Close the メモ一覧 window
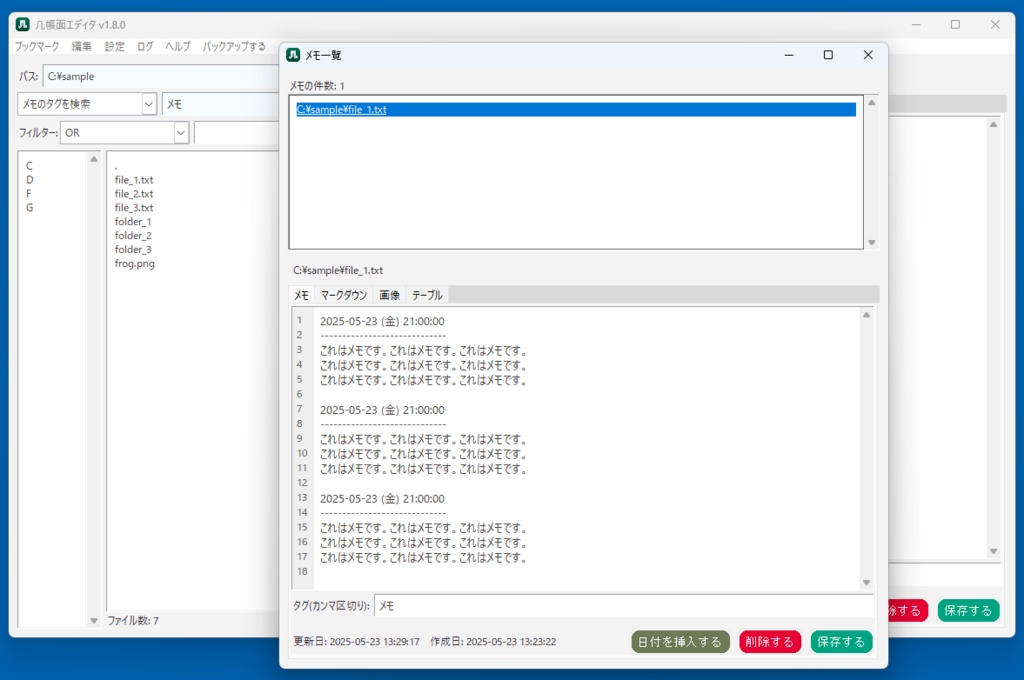Viewport: 1024px width, 680px height. point(868,55)
